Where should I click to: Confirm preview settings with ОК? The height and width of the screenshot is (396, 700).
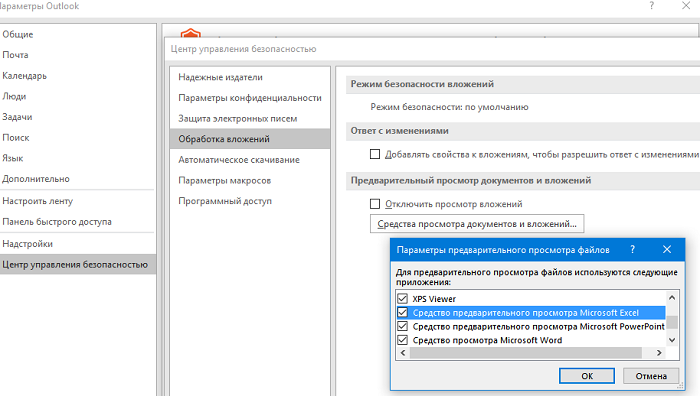tap(587, 376)
